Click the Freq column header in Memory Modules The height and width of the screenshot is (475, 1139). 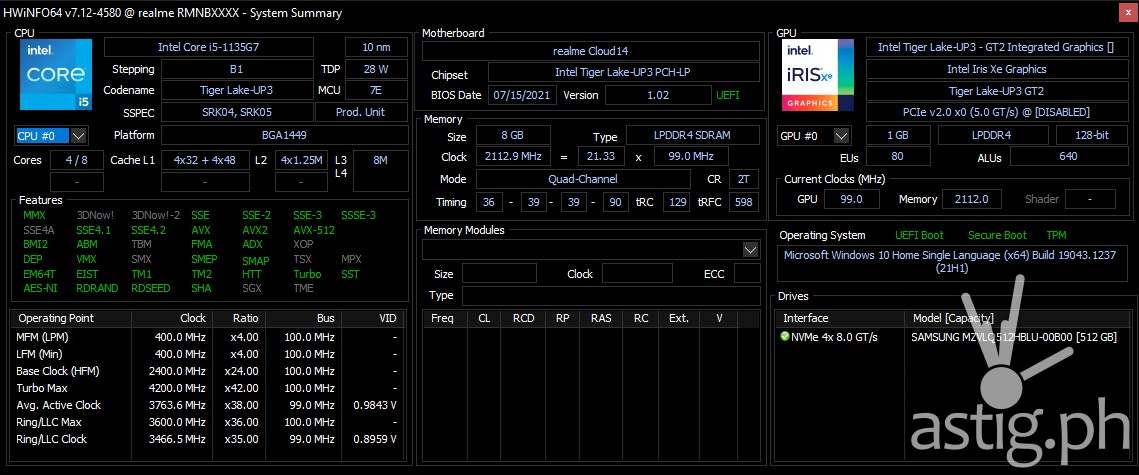[442, 318]
